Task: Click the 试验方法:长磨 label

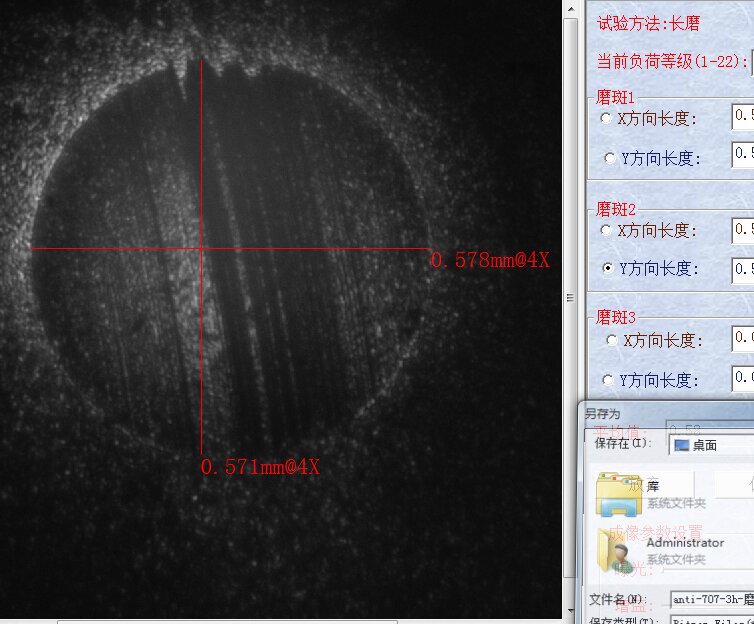Action: pos(648,23)
